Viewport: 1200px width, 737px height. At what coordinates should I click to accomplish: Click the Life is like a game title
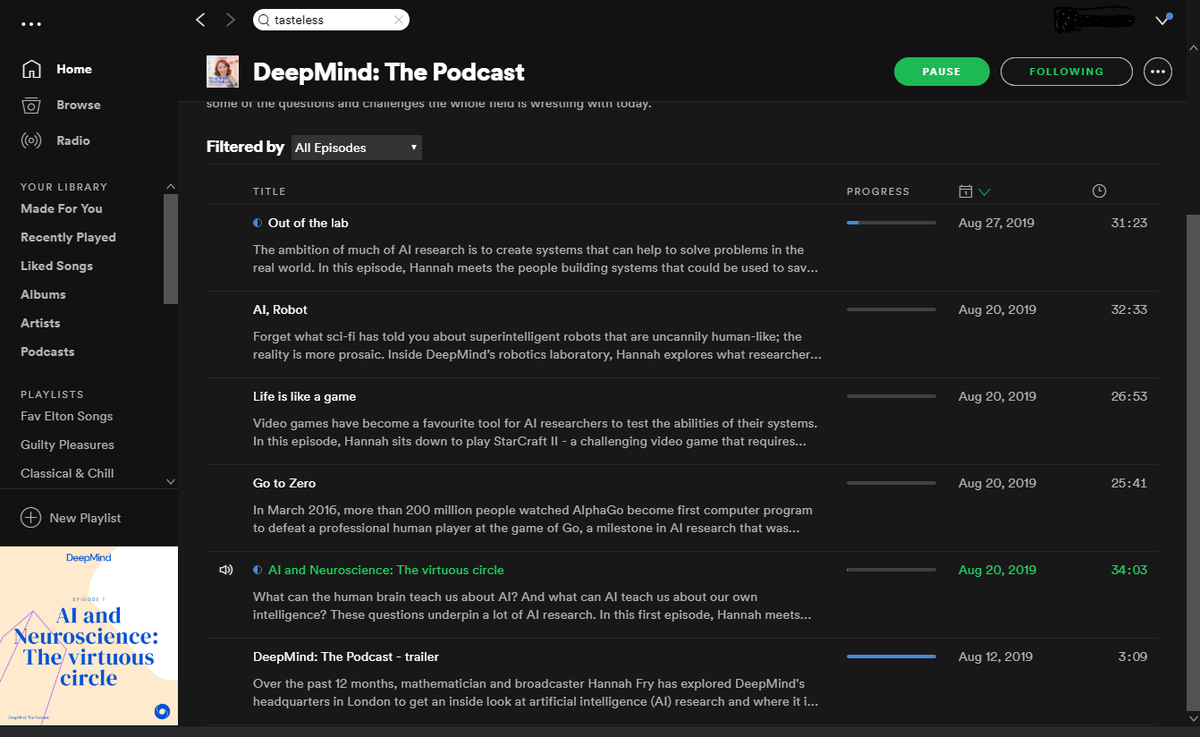click(x=304, y=397)
